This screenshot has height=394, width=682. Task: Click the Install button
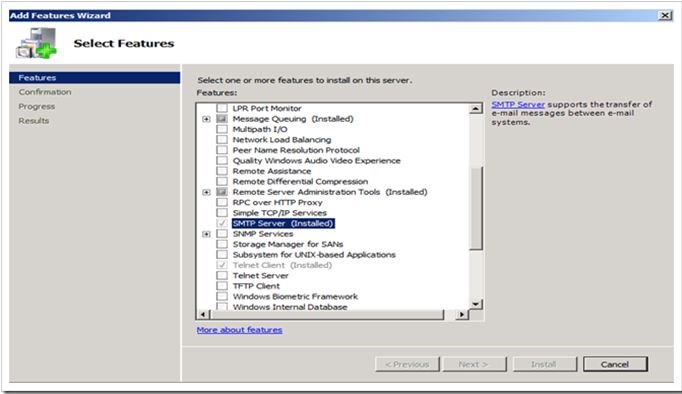544,364
